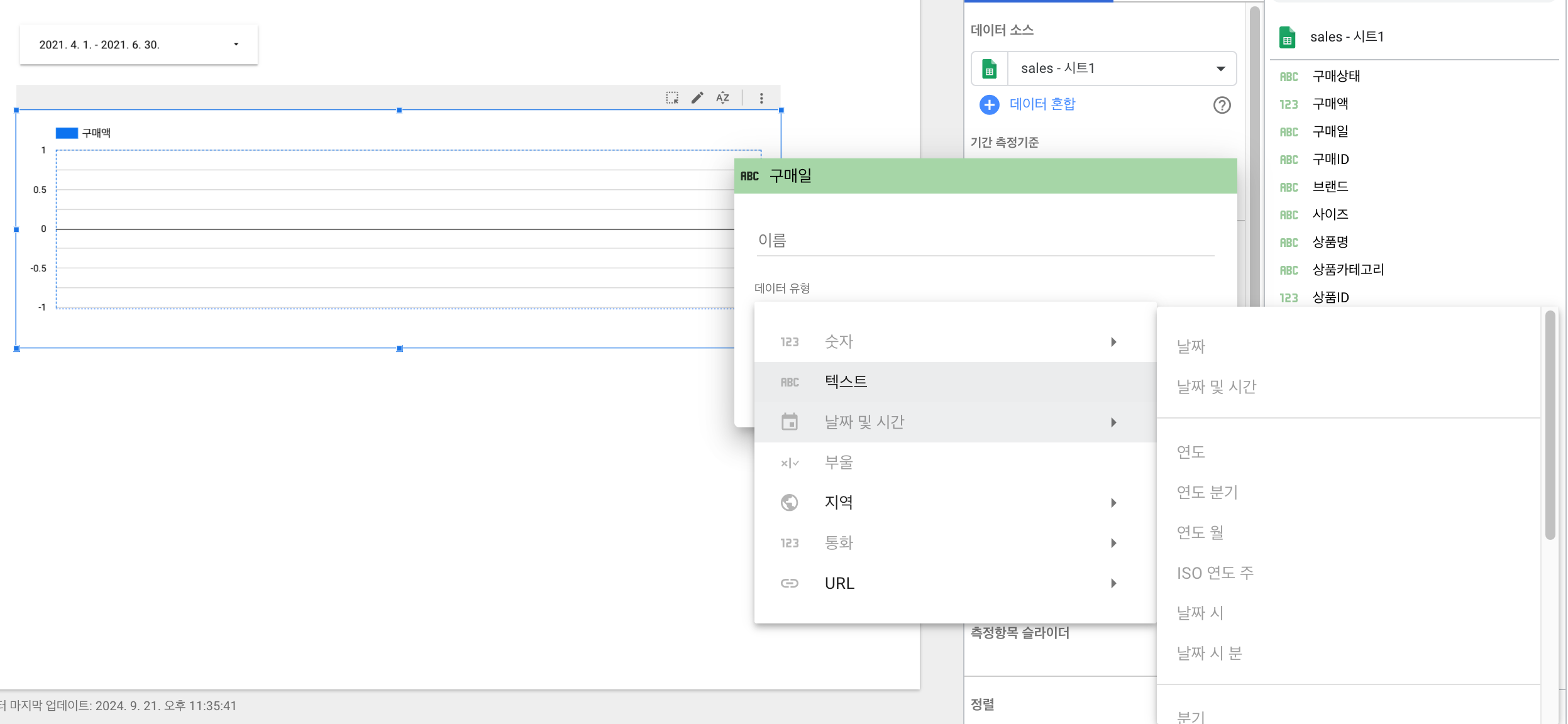Click the 정렬 section heading

[x=983, y=705]
